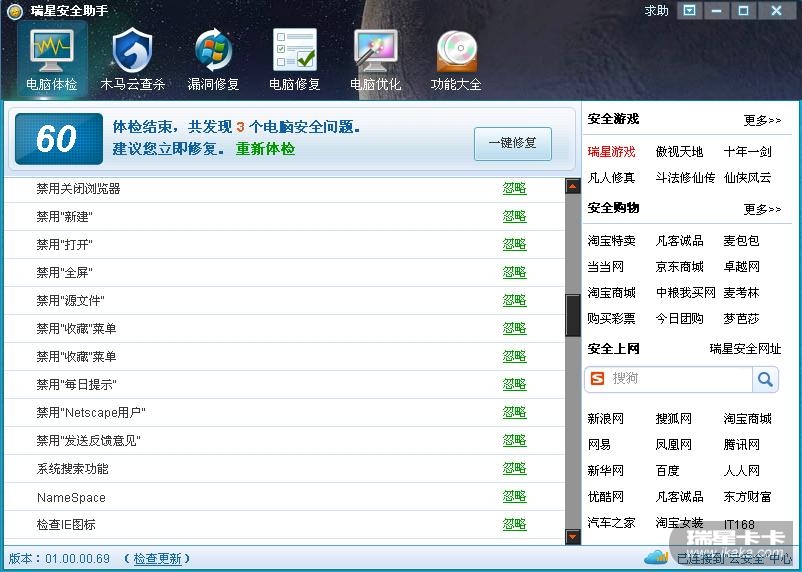802x572 pixels.
Task: Open the 淘宝特卖 shopping link
Action: point(611,241)
